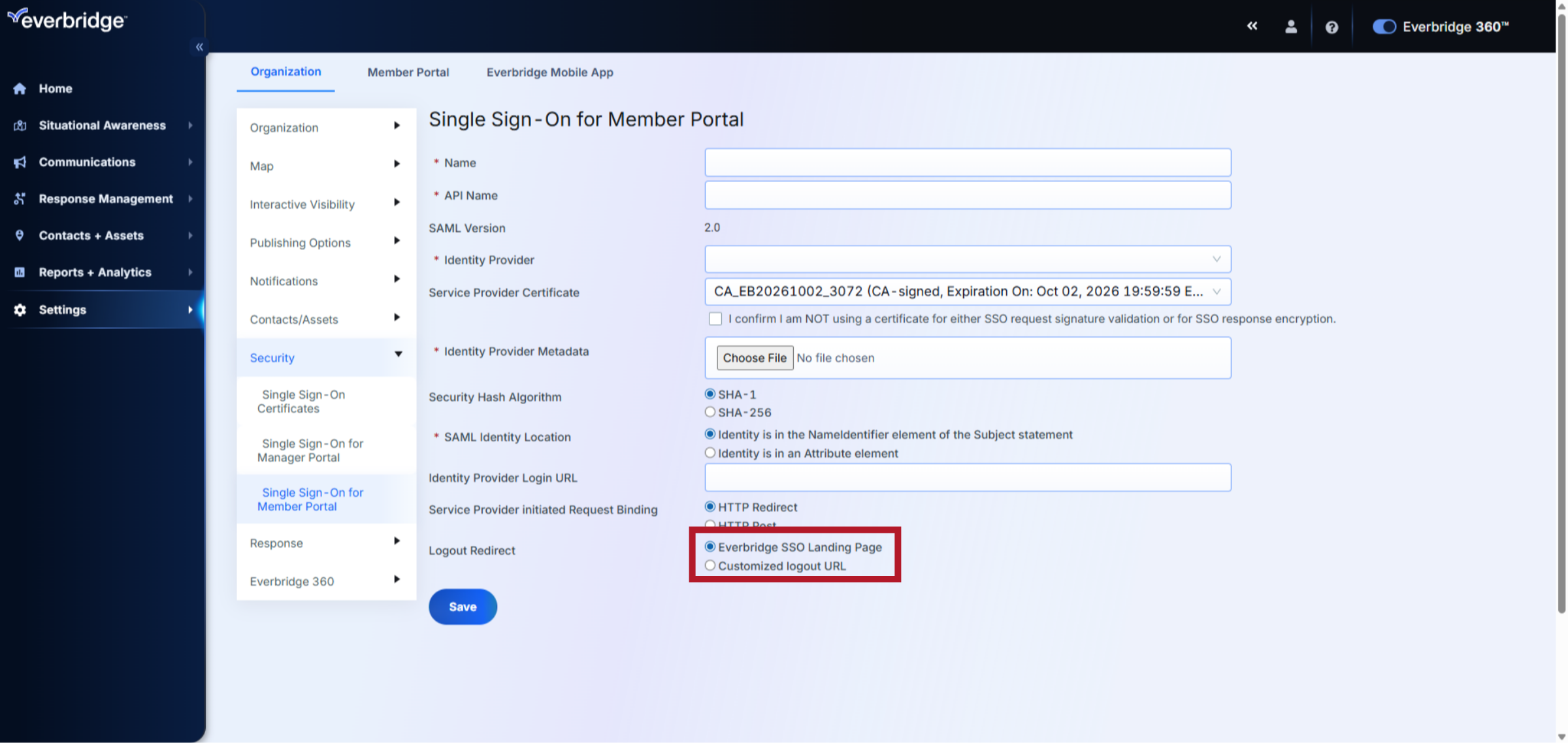Viewport: 1568px width, 743px height.
Task: Click the Reports + Analytics submenu arrow
Action: click(190, 272)
